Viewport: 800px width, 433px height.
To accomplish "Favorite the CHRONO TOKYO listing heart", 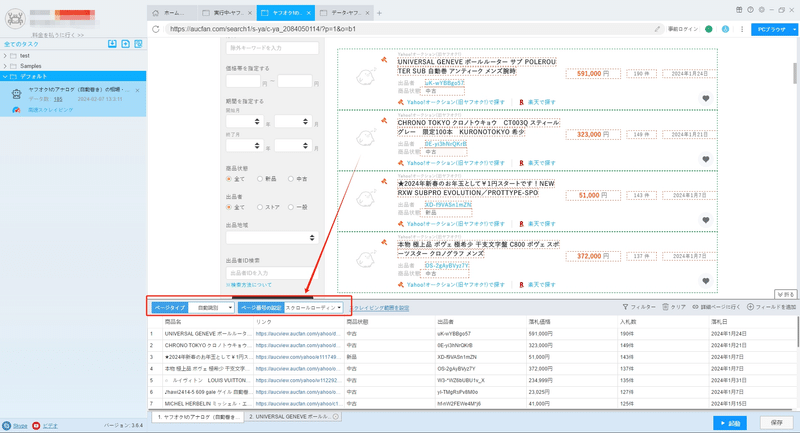I will tap(706, 159).
